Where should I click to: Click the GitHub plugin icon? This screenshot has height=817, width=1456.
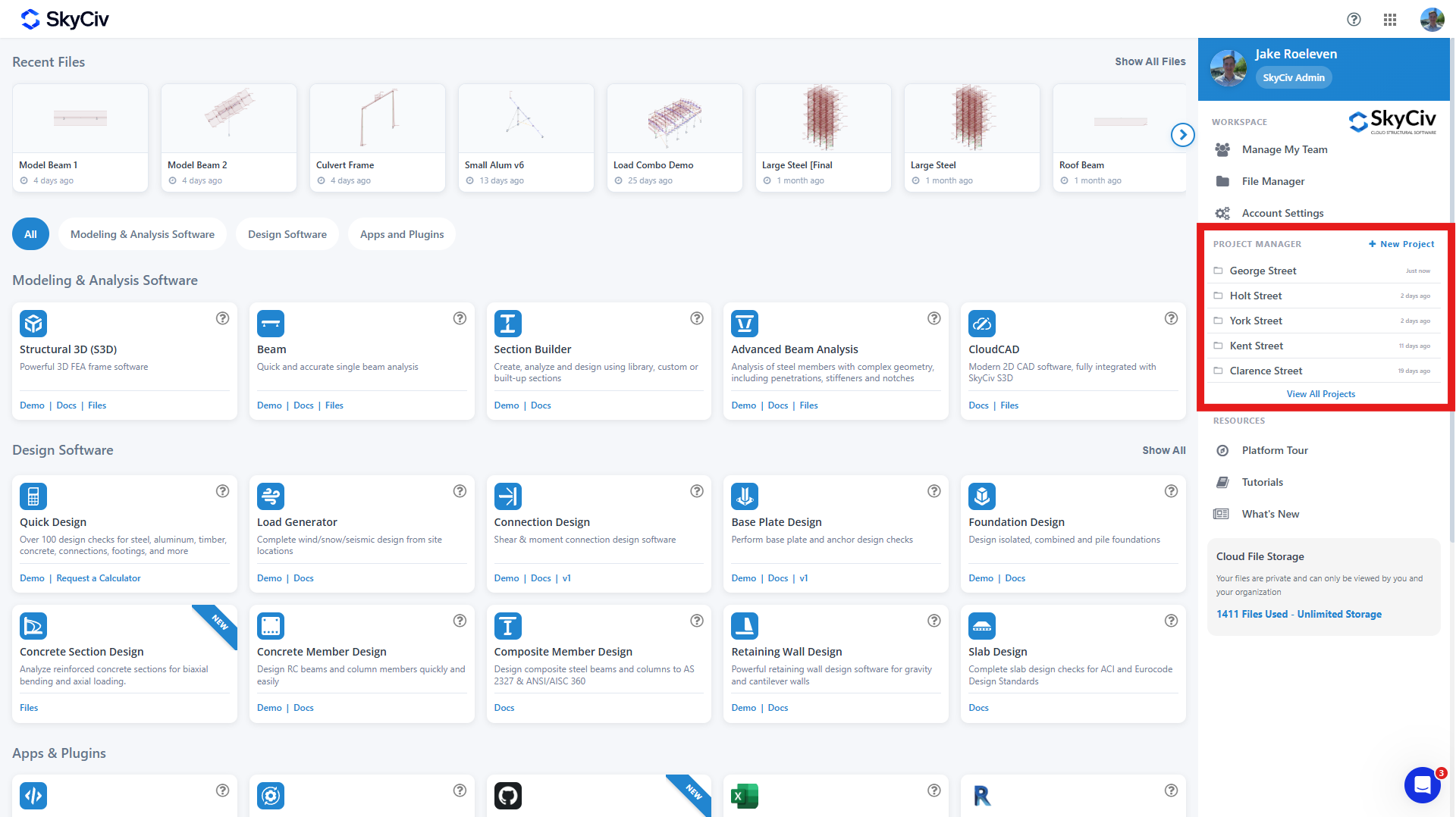[508, 796]
